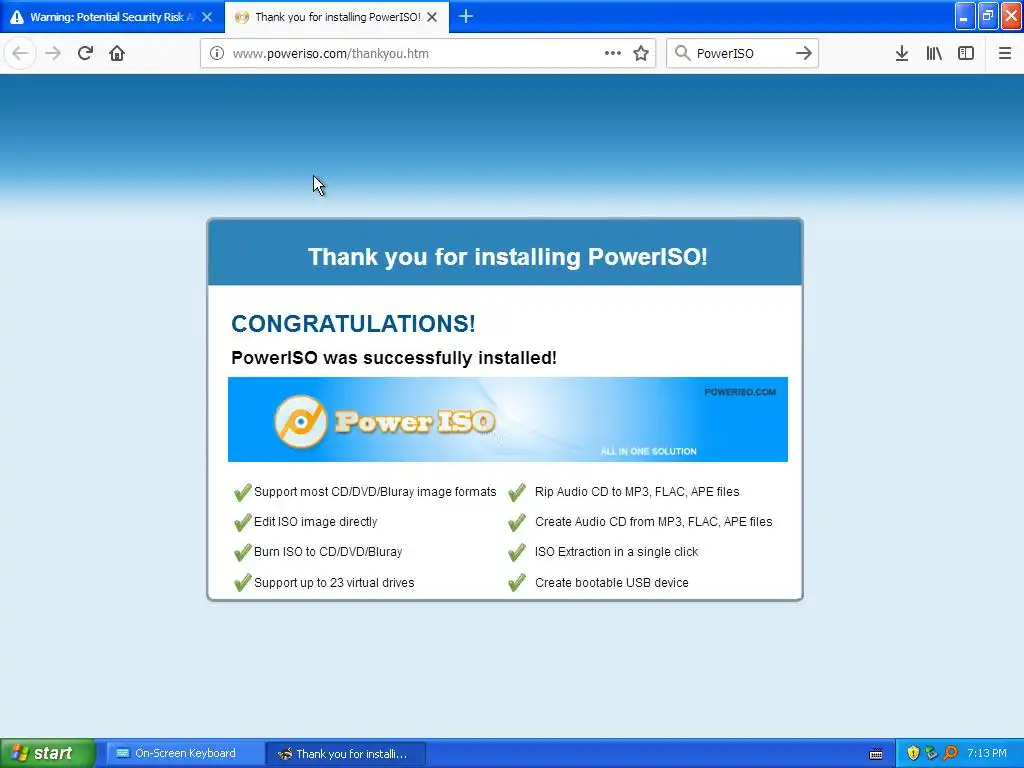Image resolution: width=1024 pixels, height=768 pixels.
Task: Click the CONGRATULATIONS! heading
Action: 353,324
